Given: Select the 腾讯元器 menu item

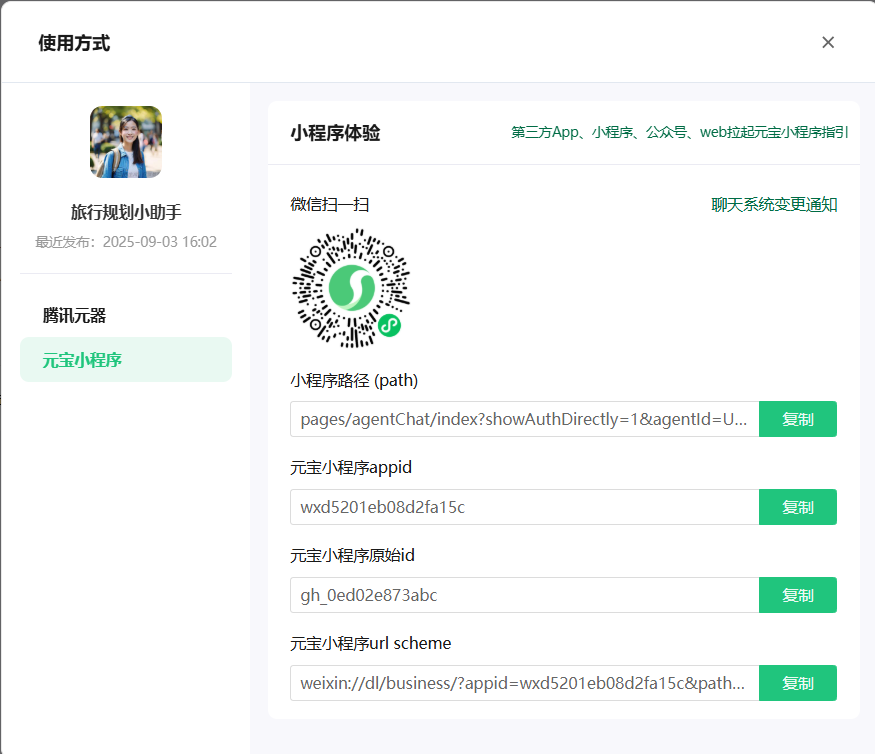Looking at the screenshot, I should 126,315.
